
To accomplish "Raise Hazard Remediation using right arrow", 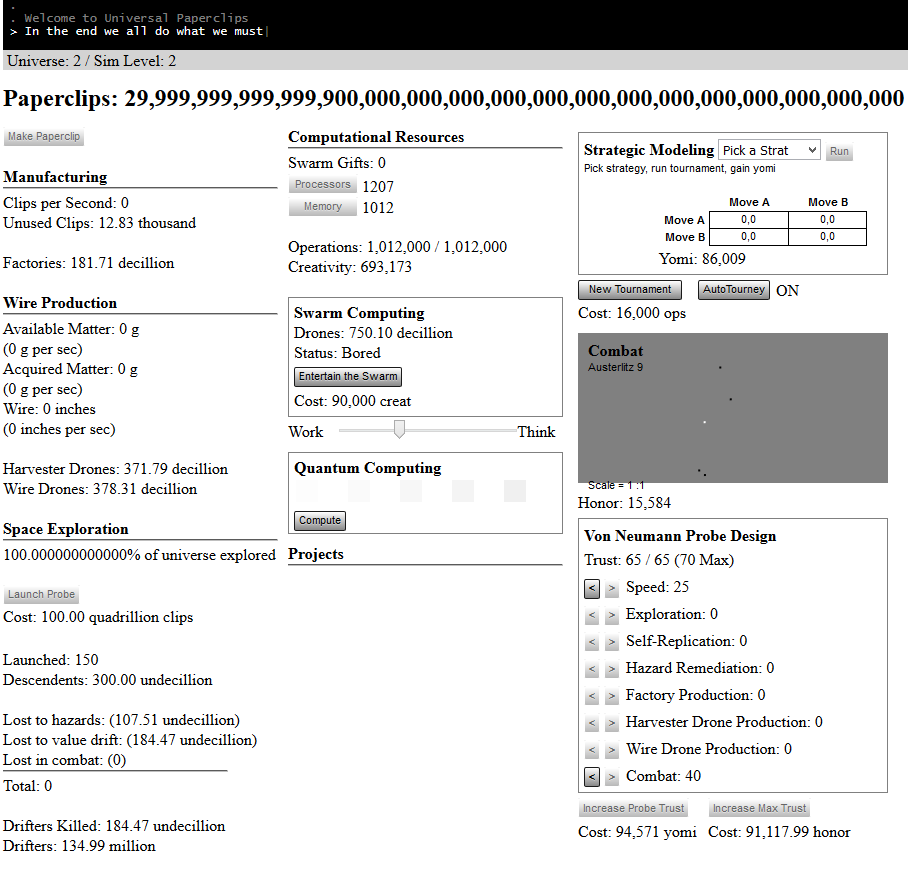I will tap(612, 670).
